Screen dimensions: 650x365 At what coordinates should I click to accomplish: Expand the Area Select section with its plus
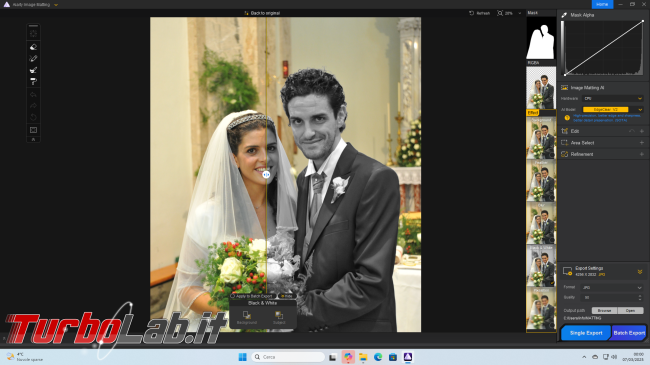coord(642,143)
